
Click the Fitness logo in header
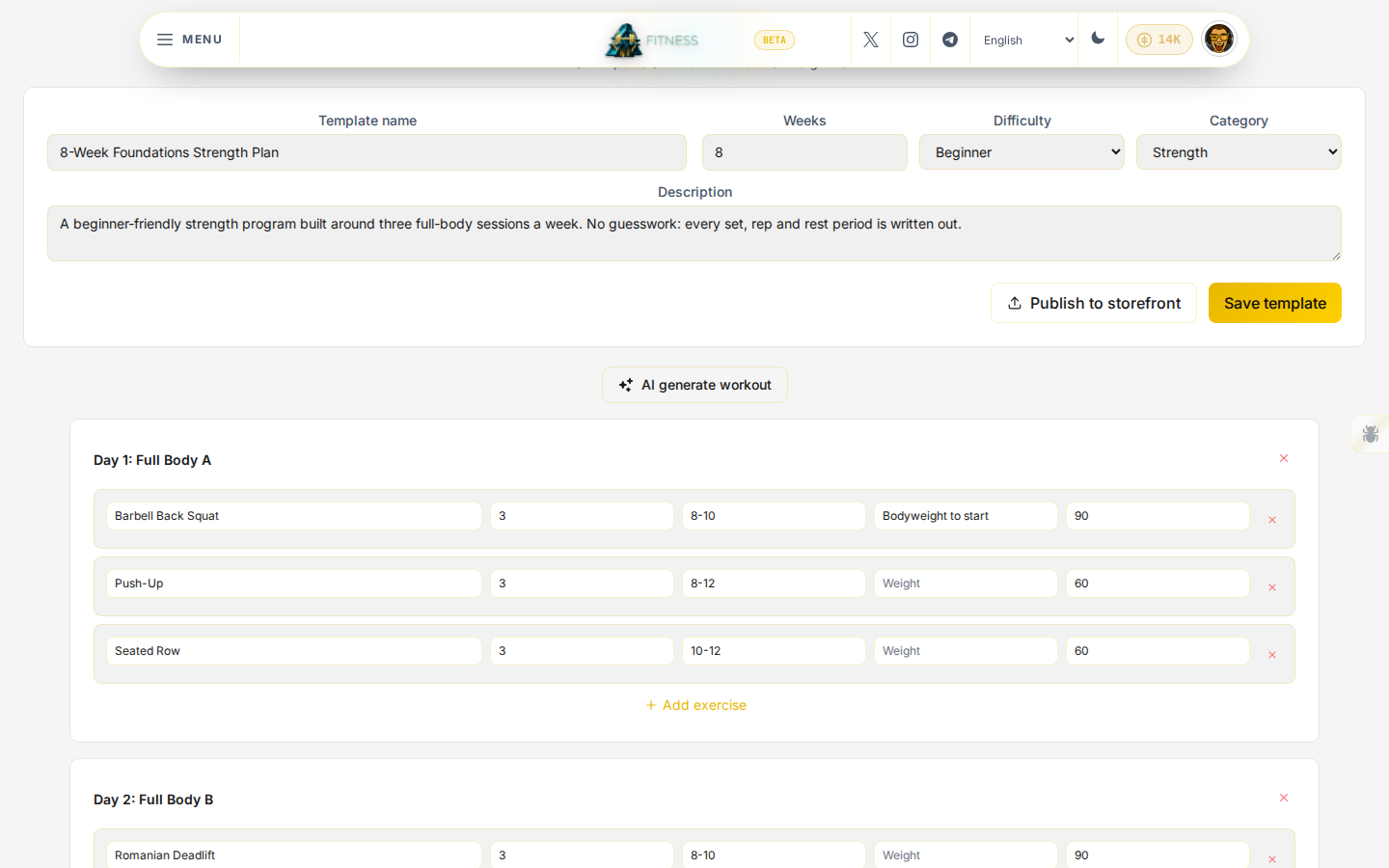point(652,40)
